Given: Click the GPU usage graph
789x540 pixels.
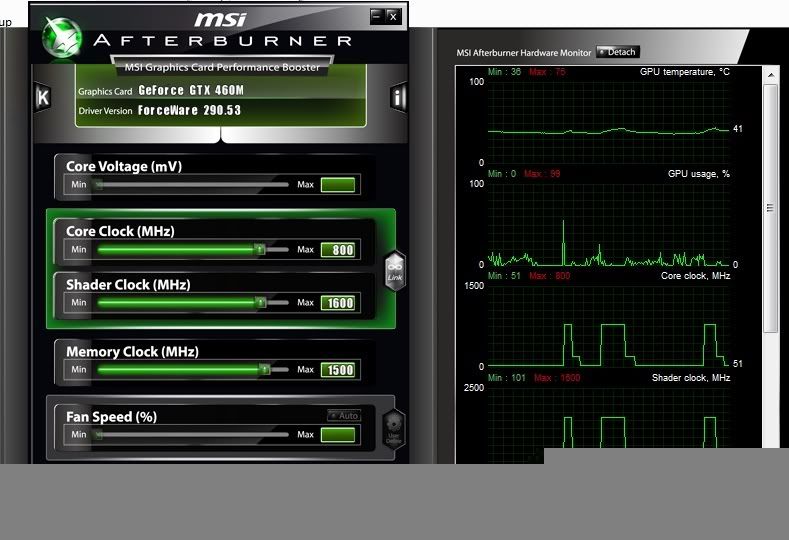Looking at the screenshot, I should (x=608, y=224).
